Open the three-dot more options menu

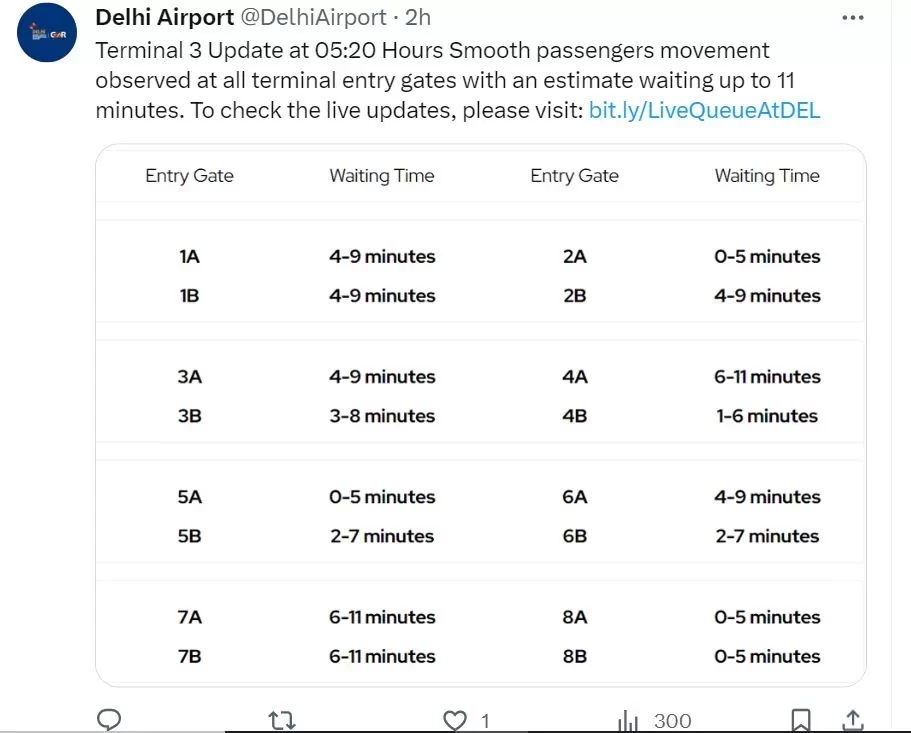click(x=853, y=18)
